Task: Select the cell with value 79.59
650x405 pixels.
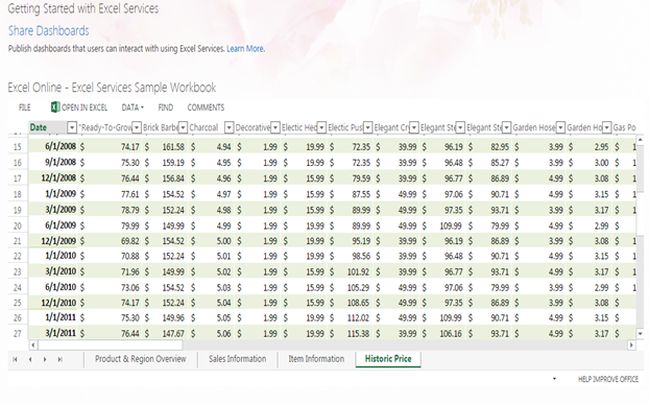Action: click(351, 178)
